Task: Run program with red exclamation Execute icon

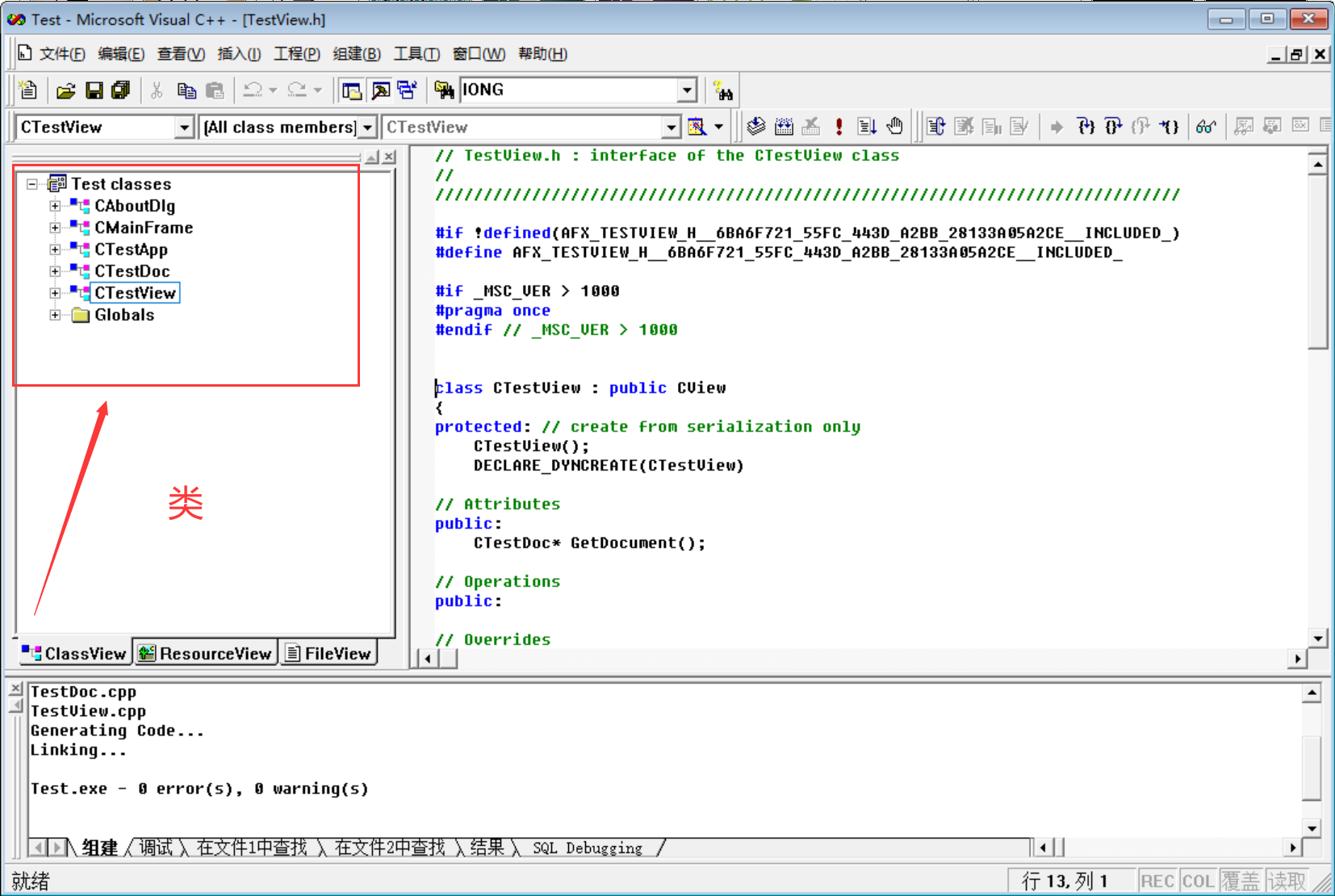Action: (x=839, y=127)
